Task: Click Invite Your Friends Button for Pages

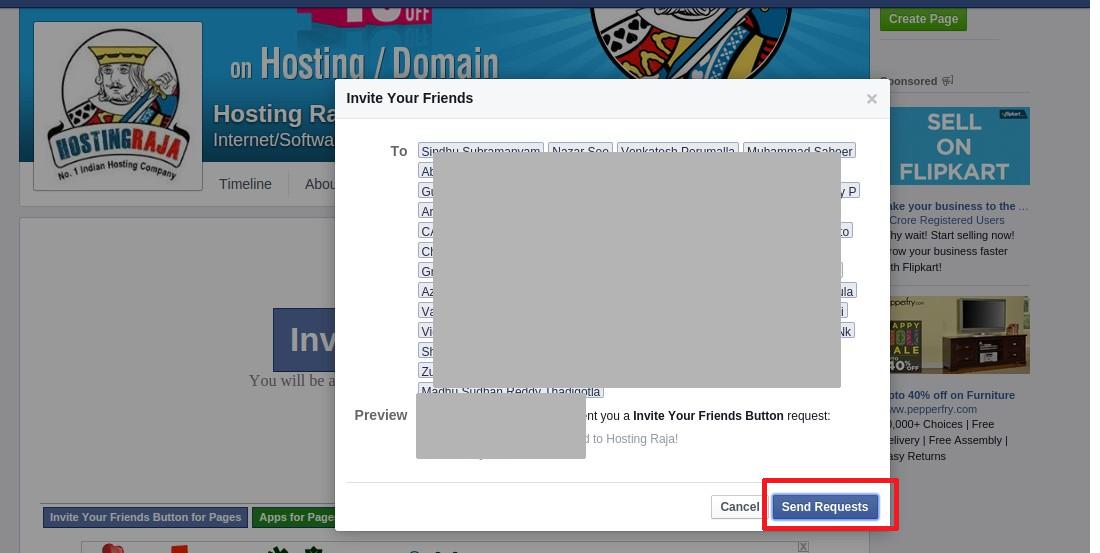Action: pos(145,517)
